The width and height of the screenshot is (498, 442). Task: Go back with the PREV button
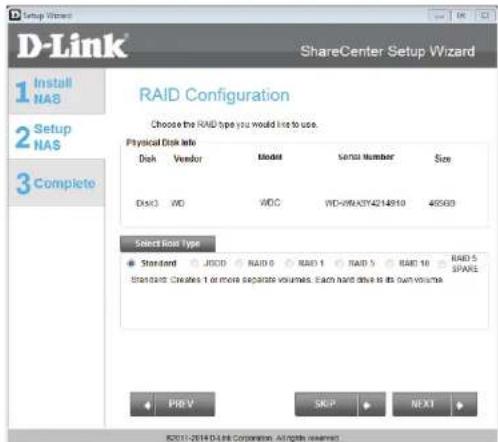[172, 404]
